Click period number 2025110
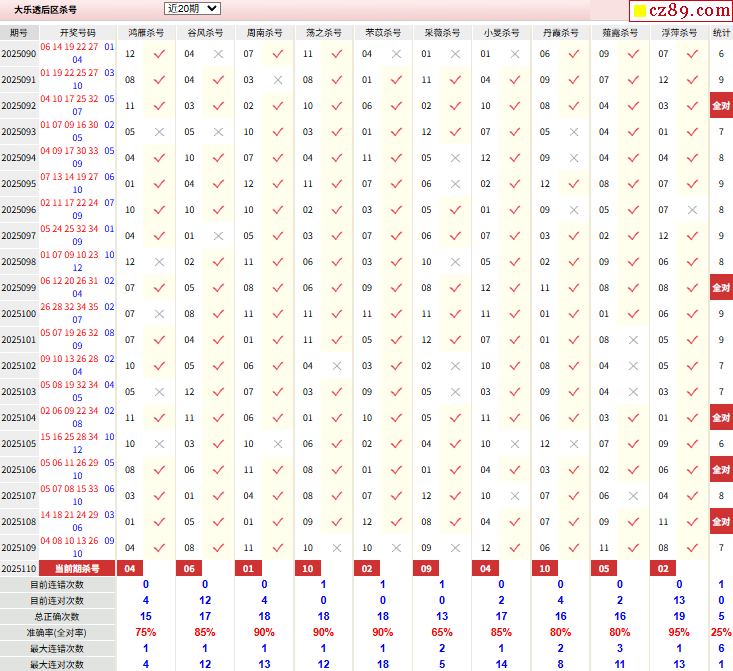This screenshot has width=733, height=671. (19, 569)
